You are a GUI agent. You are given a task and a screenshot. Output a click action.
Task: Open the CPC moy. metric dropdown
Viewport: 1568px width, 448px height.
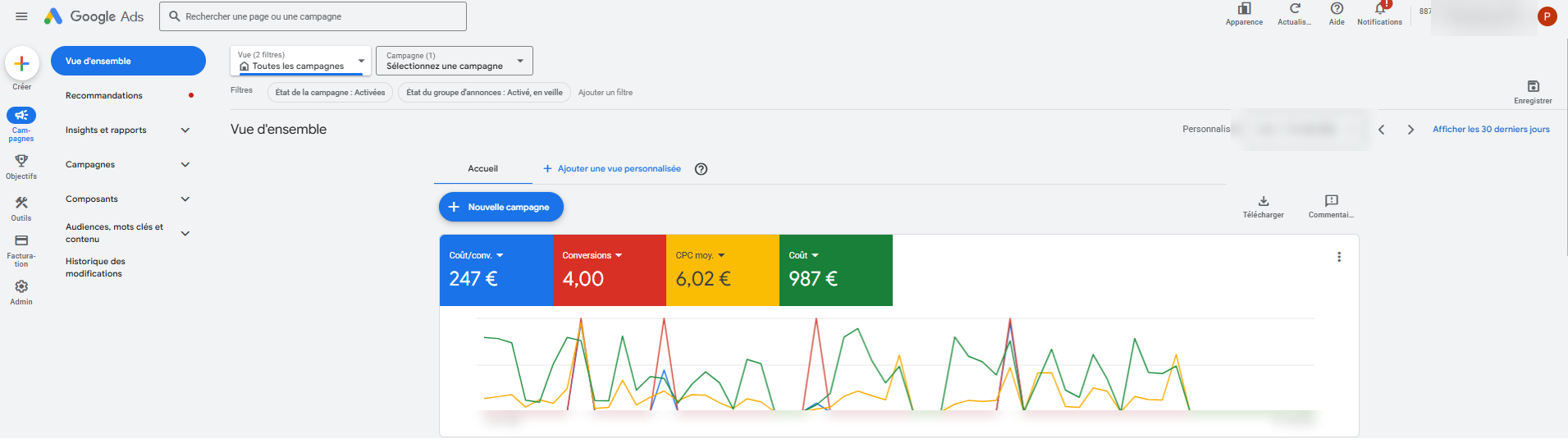pos(700,255)
